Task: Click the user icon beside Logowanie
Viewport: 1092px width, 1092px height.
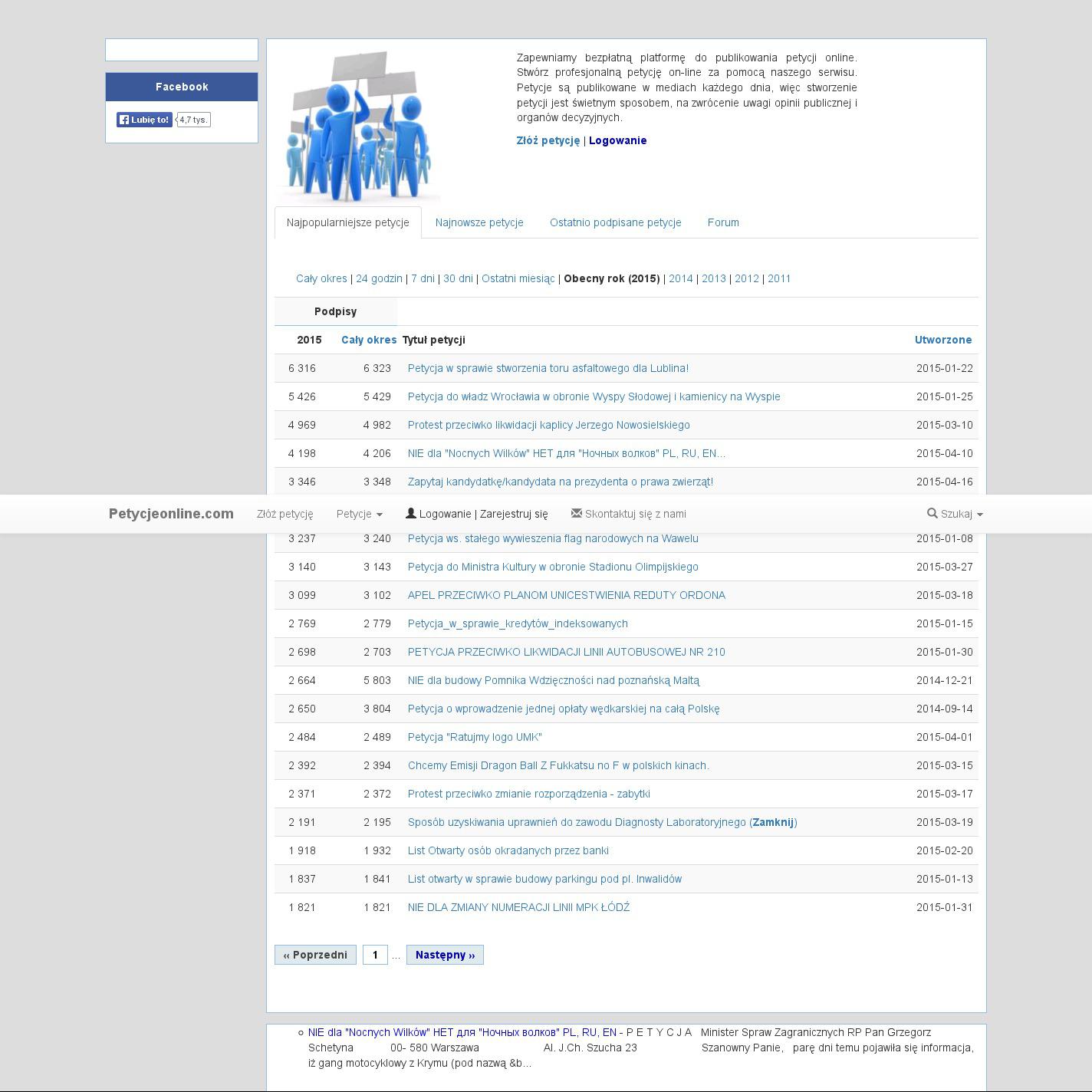Action: click(410, 513)
